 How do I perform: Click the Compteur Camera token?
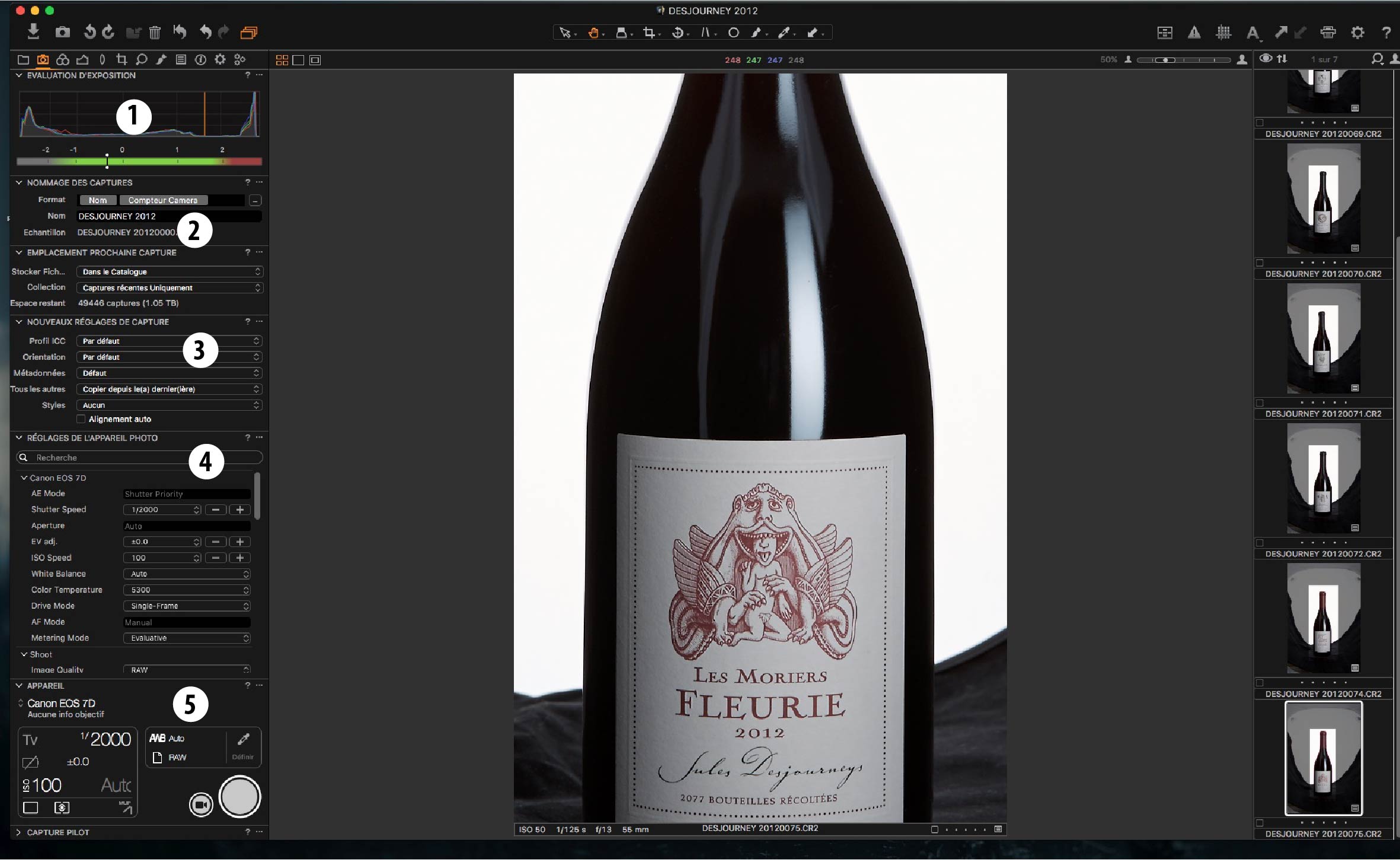[163, 200]
